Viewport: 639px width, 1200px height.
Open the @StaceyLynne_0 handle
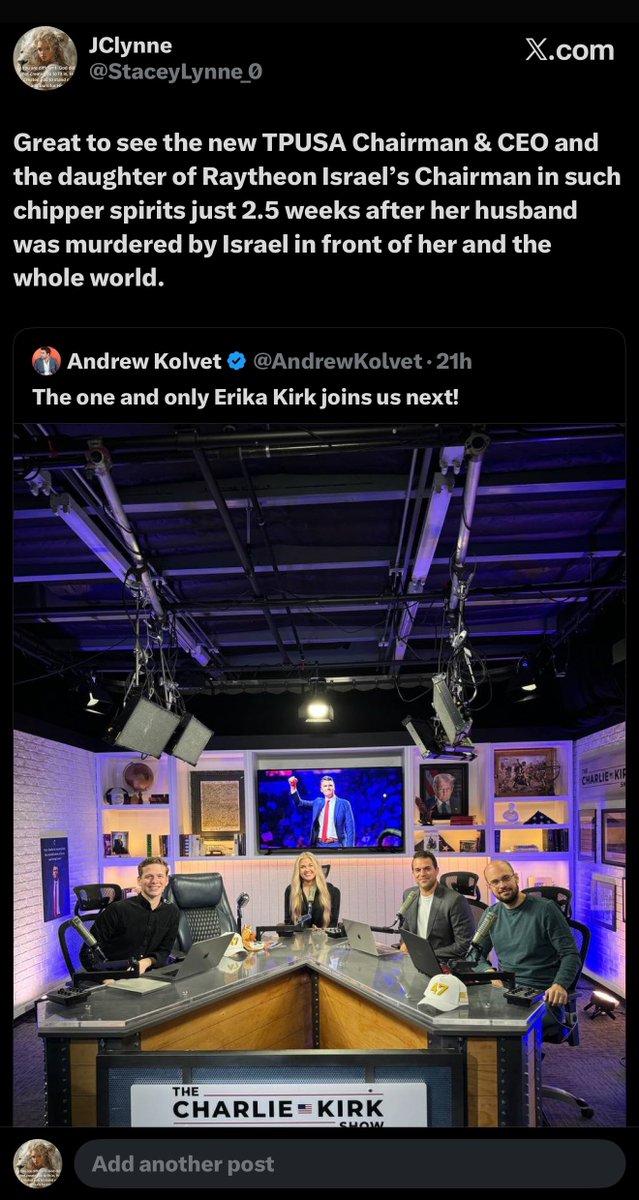click(175, 72)
